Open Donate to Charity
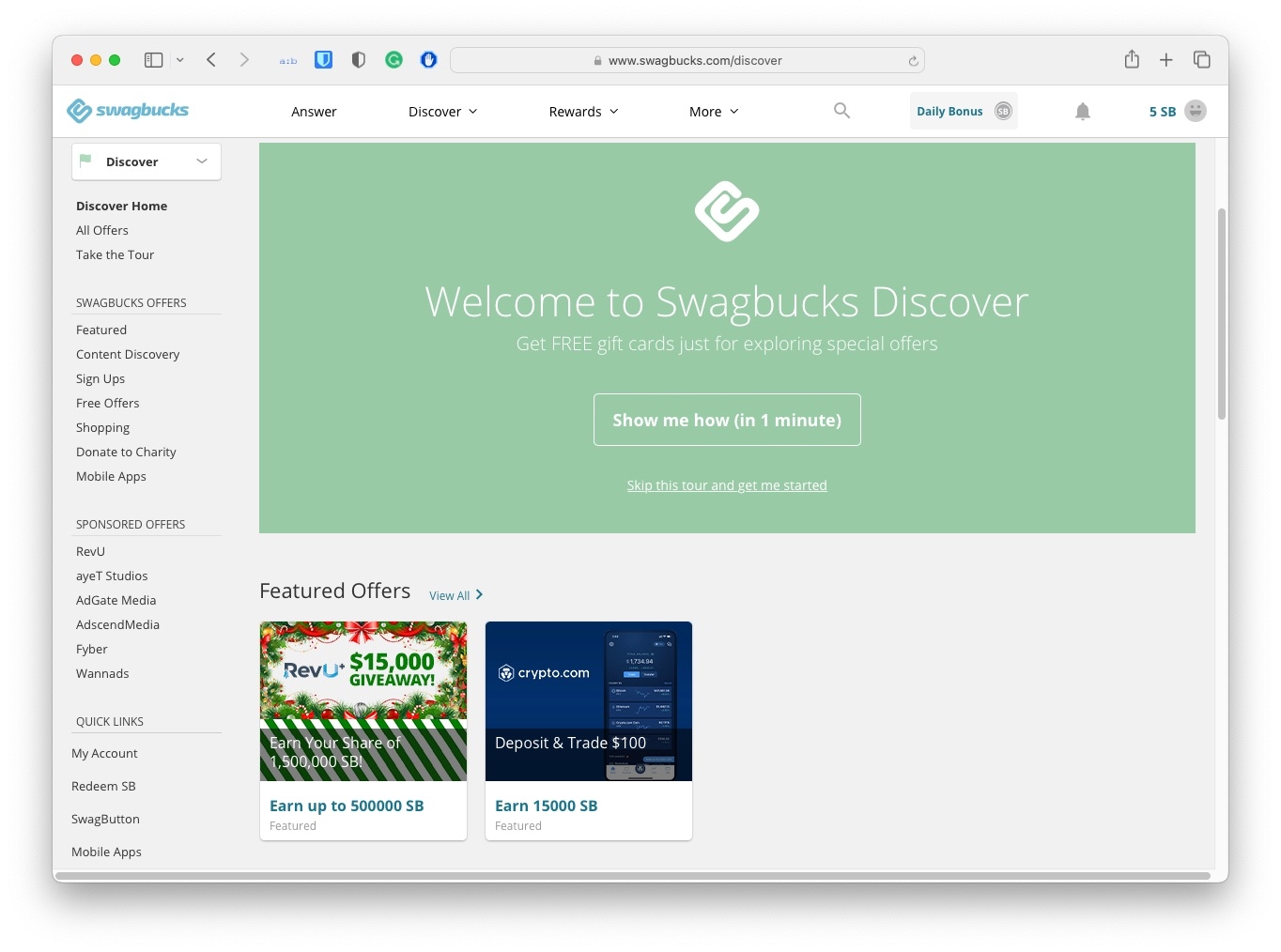This screenshot has height=952, width=1281. click(126, 452)
